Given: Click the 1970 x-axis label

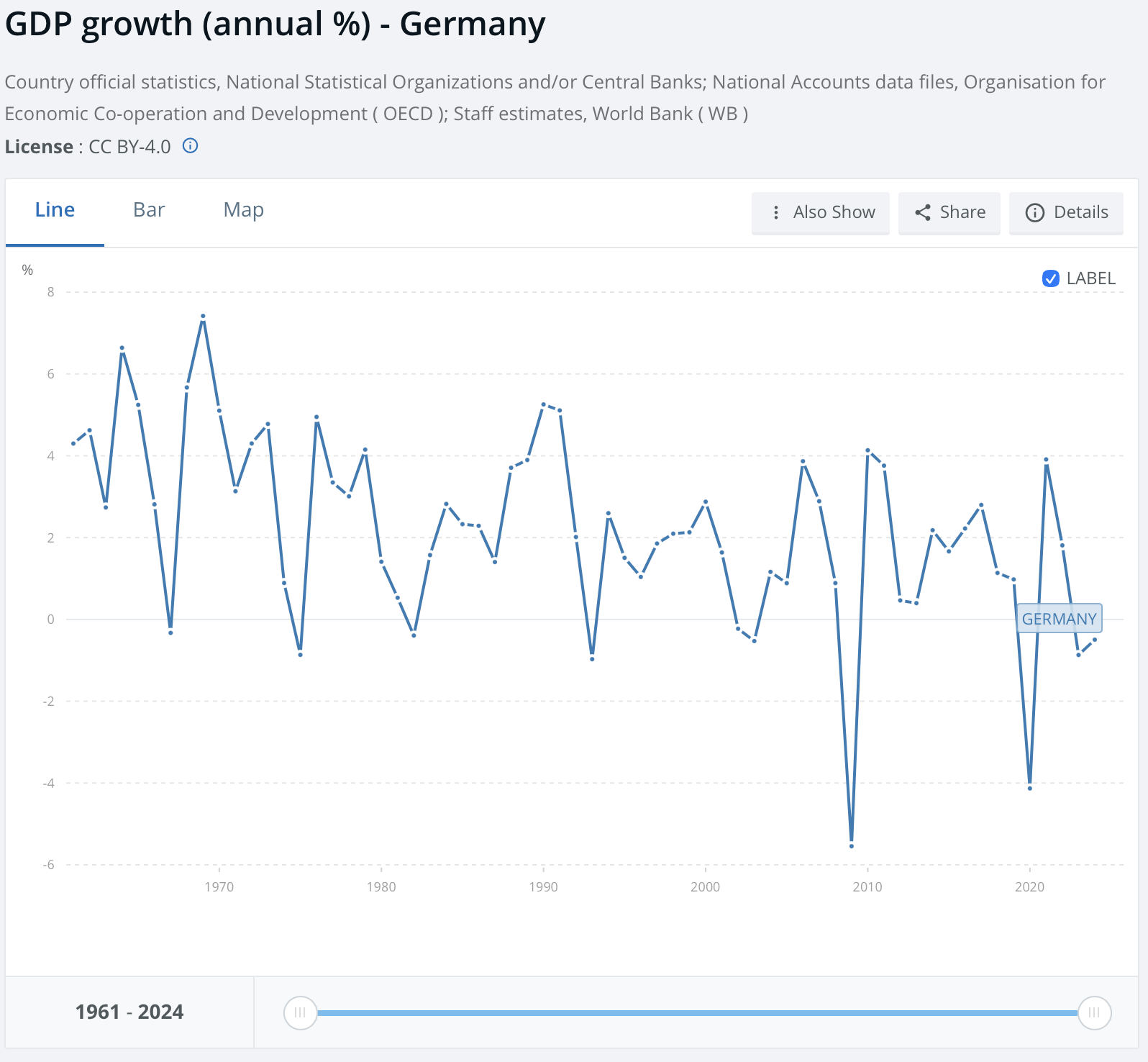Looking at the screenshot, I should tap(219, 887).
